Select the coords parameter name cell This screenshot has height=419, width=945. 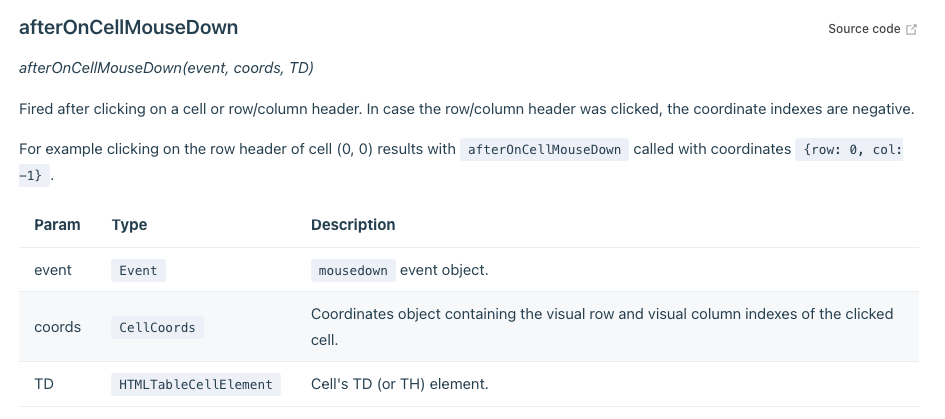57,327
